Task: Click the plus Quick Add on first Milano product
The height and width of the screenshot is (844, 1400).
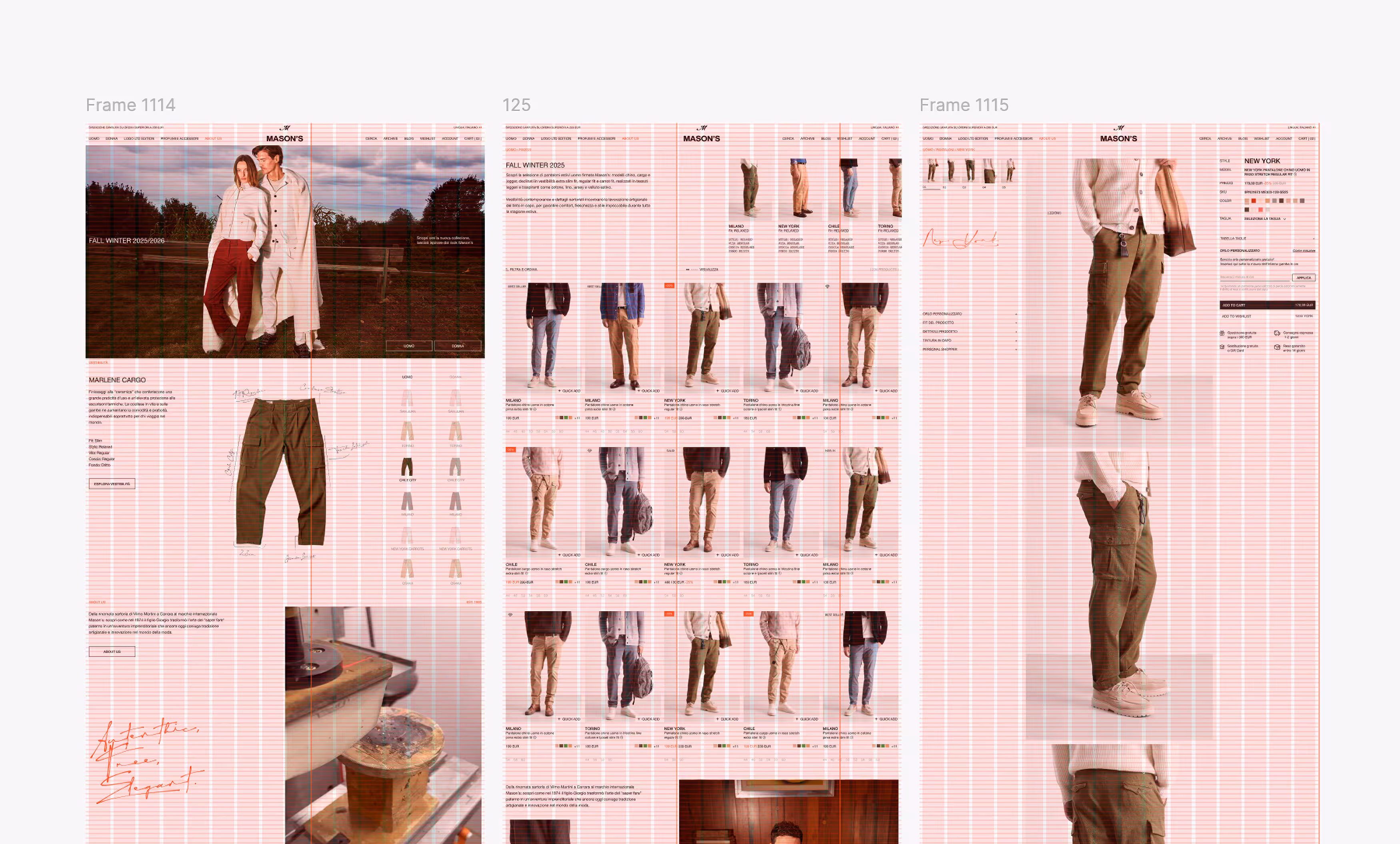Action: click(x=569, y=391)
